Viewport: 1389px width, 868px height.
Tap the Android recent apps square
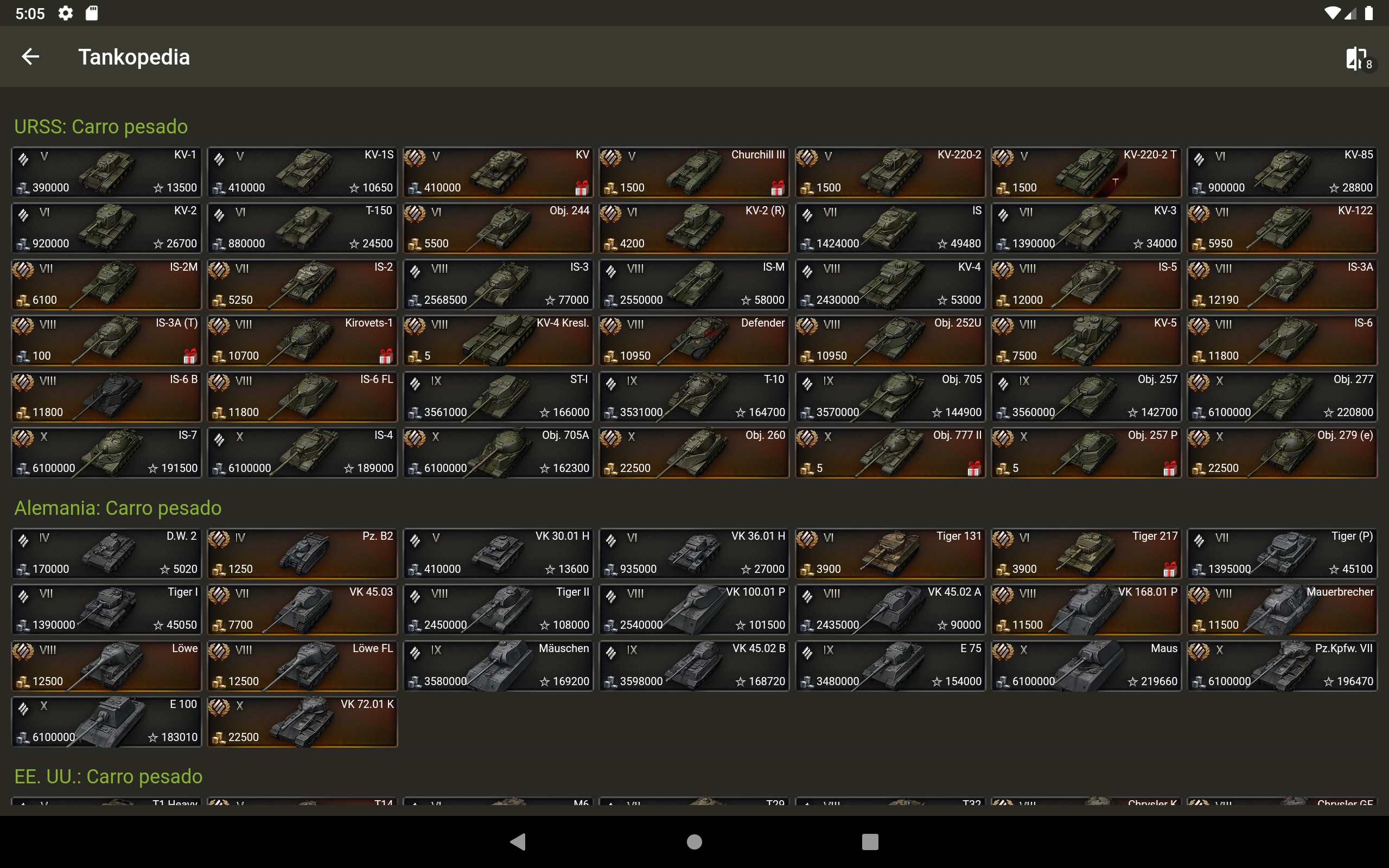point(870,841)
